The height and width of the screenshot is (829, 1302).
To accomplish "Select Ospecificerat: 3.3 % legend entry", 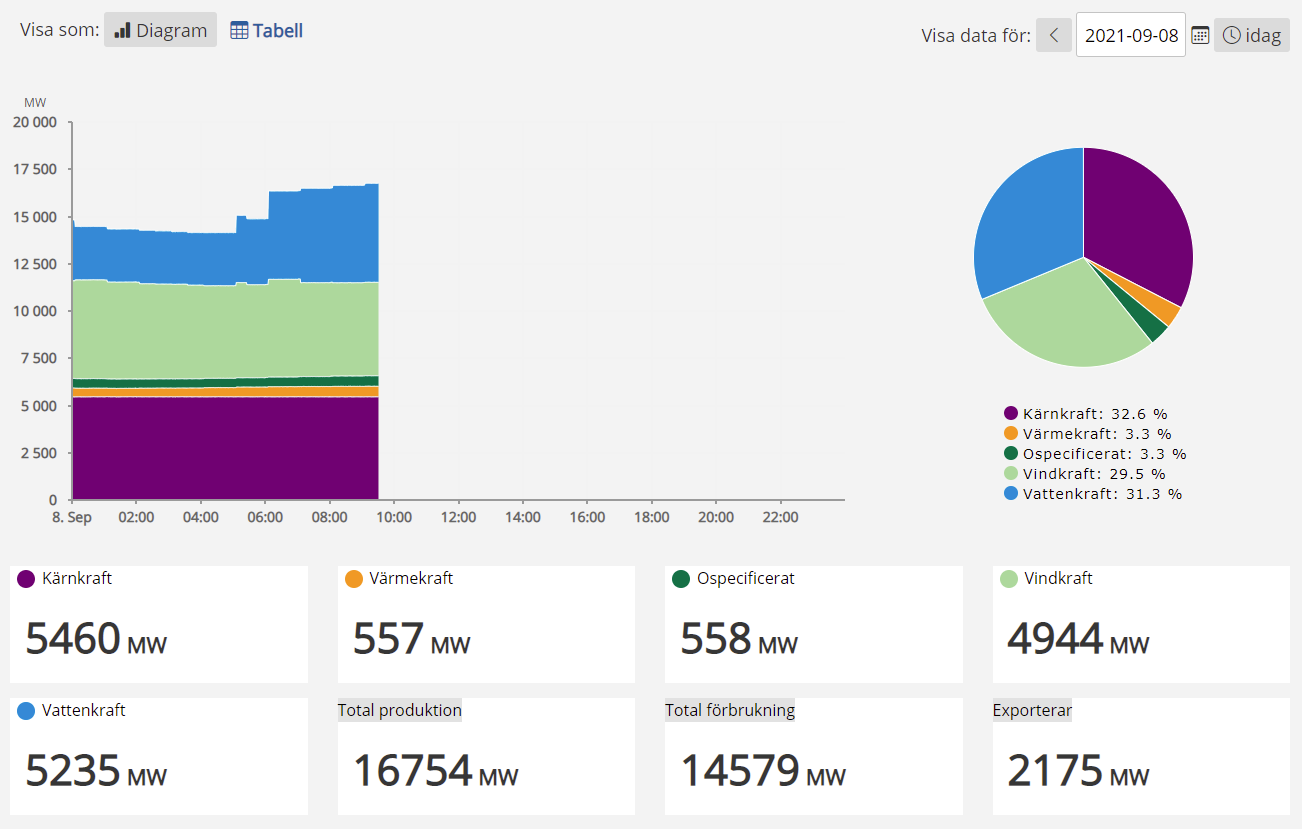I will point(1096,453).
